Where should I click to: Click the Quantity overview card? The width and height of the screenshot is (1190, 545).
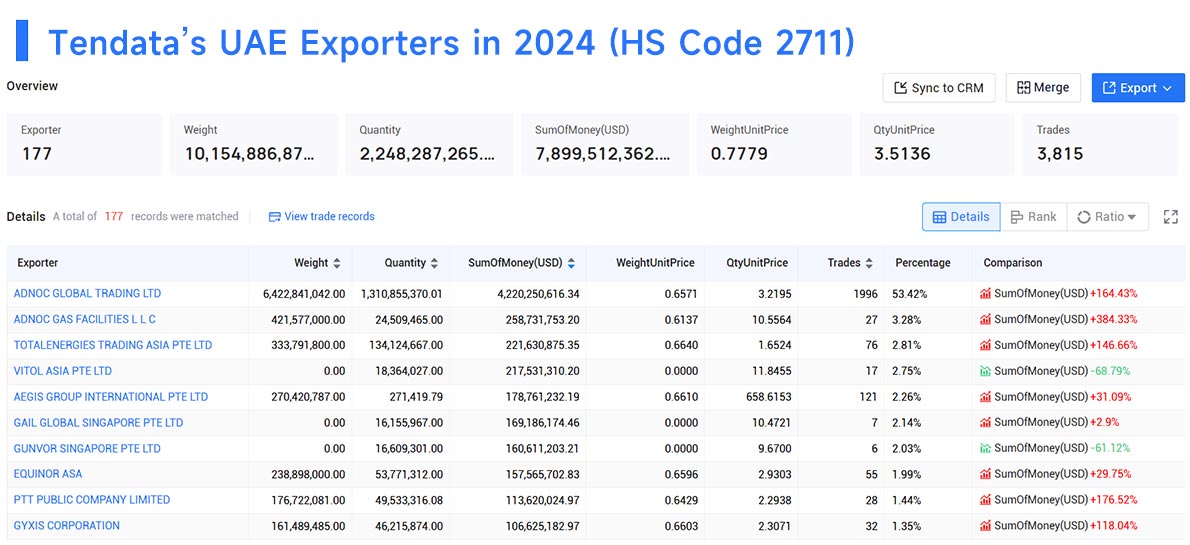429,144
